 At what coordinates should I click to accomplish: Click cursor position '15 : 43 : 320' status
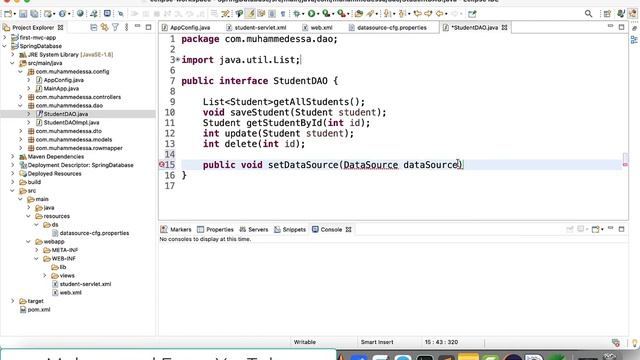point(441,342)
